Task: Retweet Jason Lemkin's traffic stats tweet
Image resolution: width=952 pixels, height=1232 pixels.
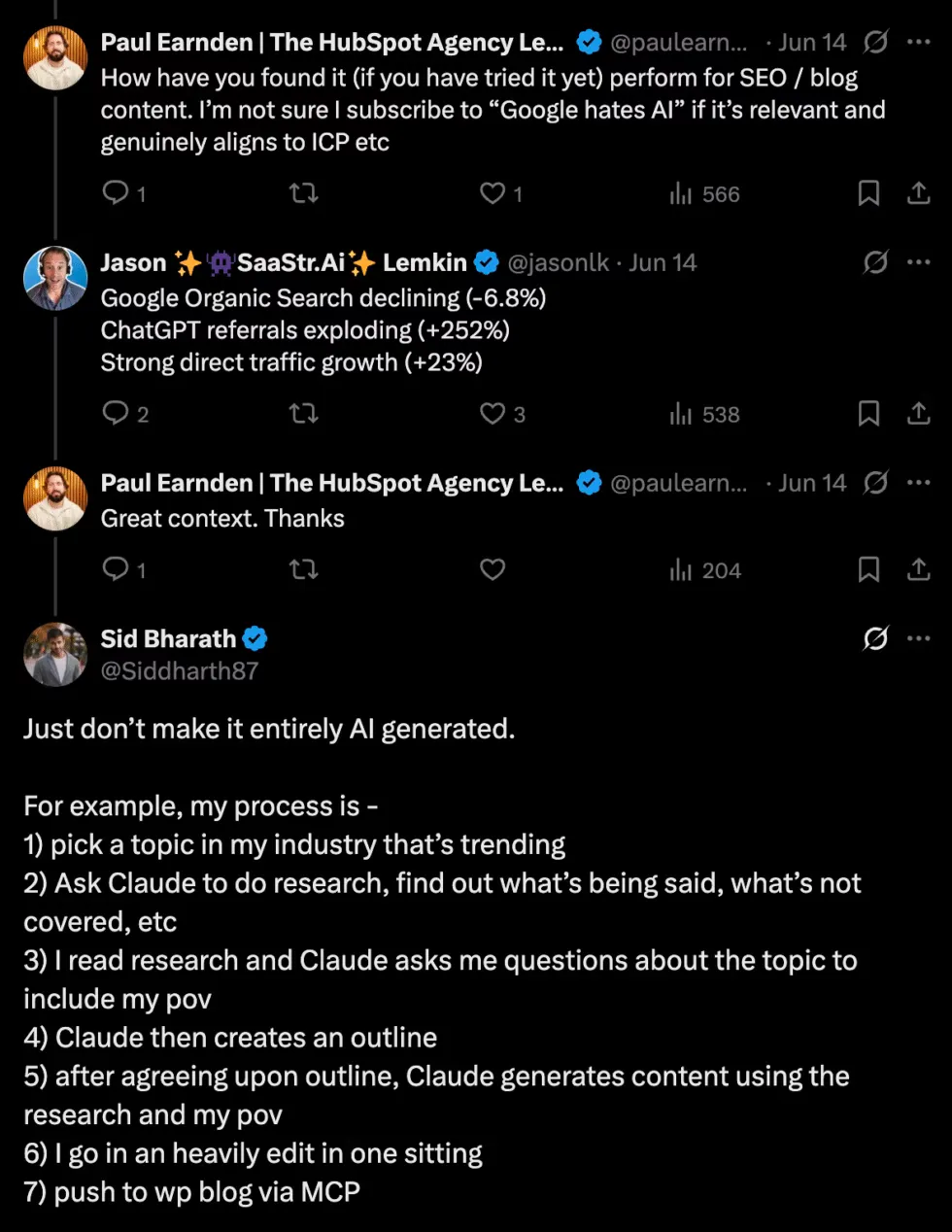Action: [x=303, y=414]
